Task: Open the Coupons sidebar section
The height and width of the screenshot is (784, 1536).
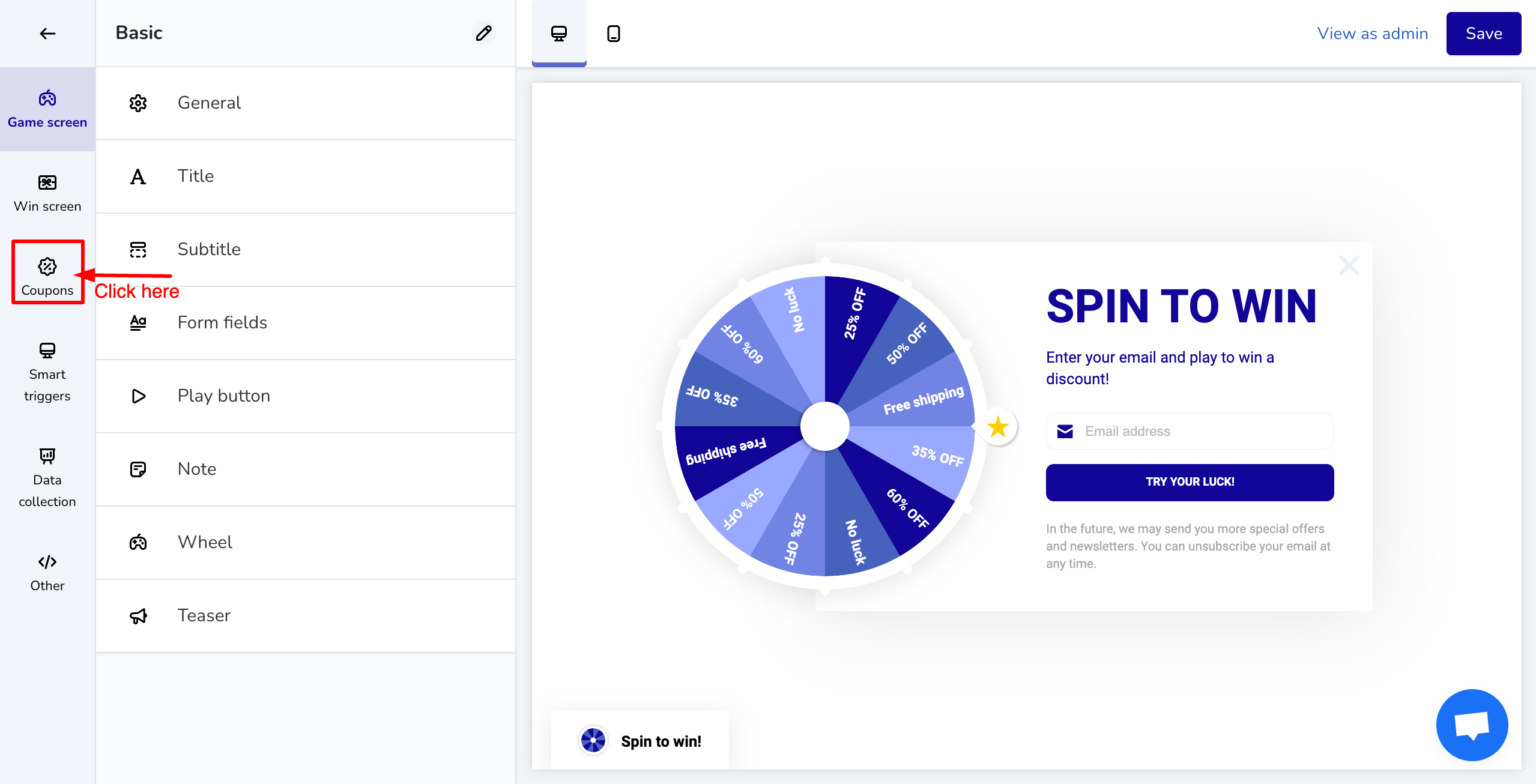Action: coord(47,273)
